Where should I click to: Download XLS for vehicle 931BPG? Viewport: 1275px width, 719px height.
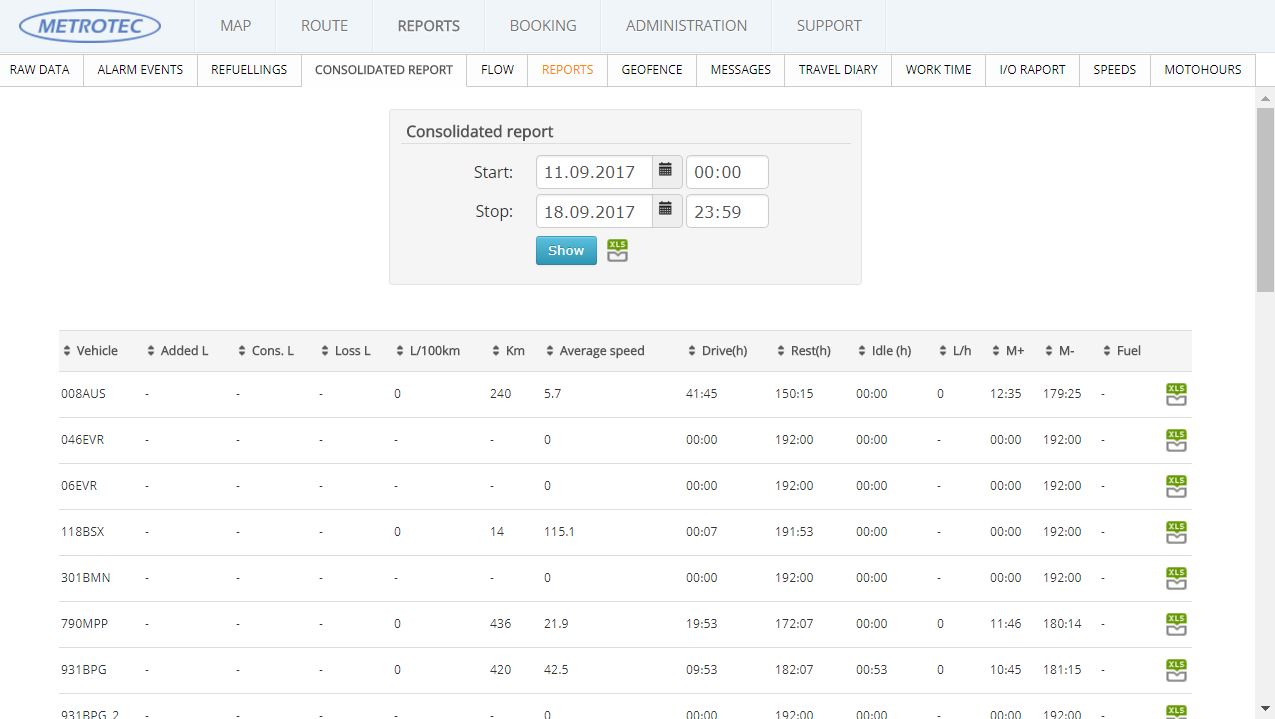(x=1176, y=670)
